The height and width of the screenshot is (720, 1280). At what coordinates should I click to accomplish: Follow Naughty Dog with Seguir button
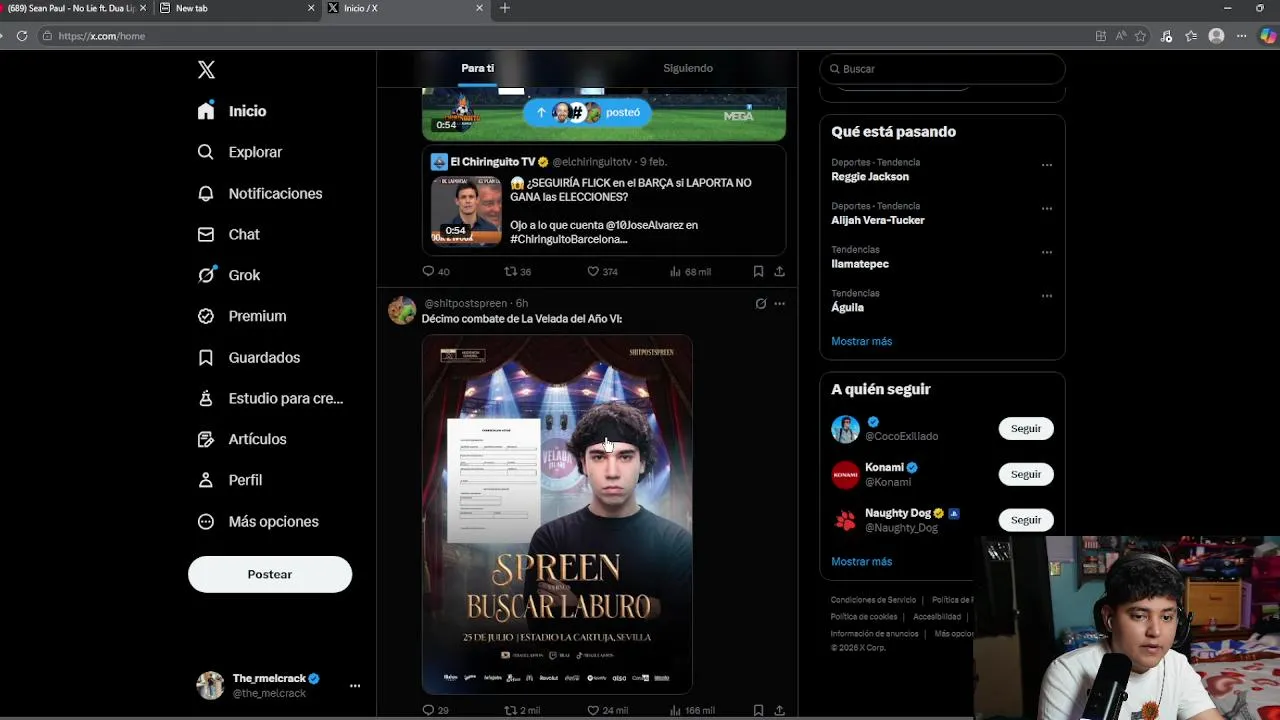click(x=1026, y=520)
